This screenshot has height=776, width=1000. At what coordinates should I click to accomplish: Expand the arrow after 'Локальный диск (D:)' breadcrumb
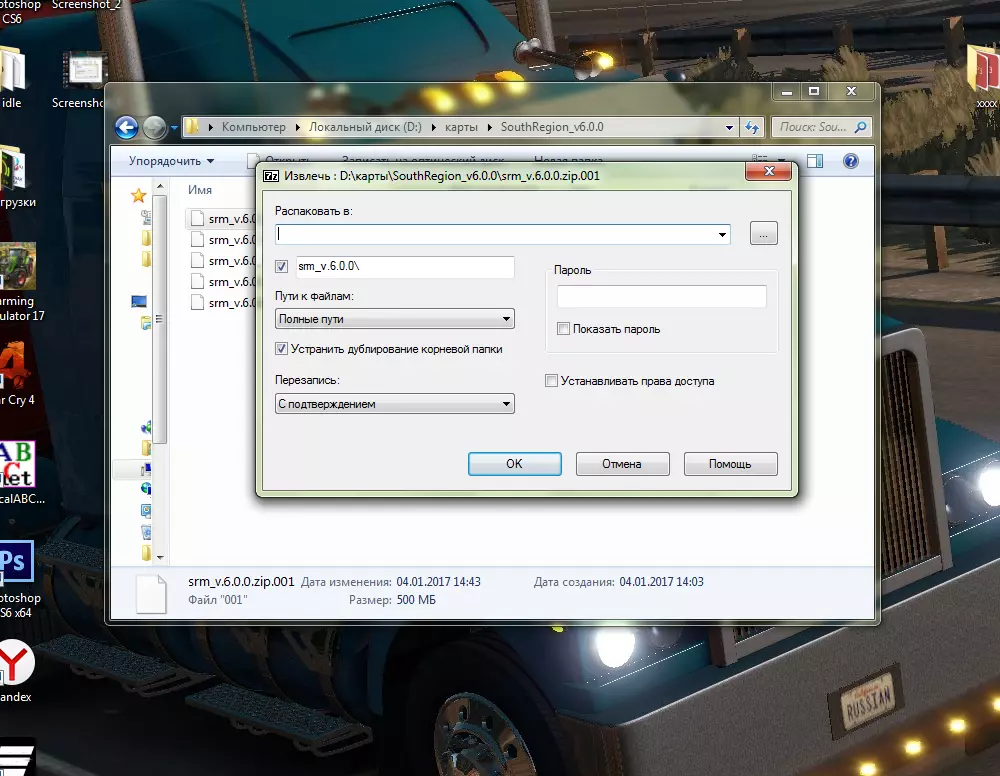(x=434, y=128)
